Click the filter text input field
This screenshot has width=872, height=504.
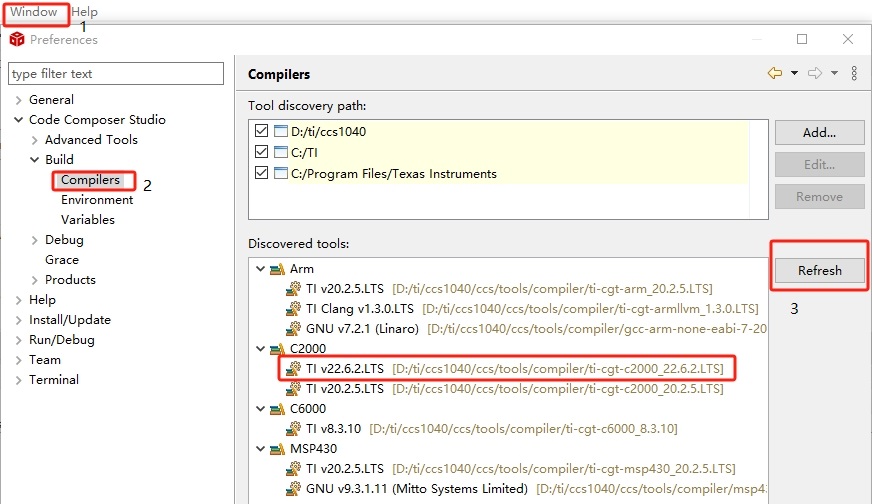(x=116, y=73)
